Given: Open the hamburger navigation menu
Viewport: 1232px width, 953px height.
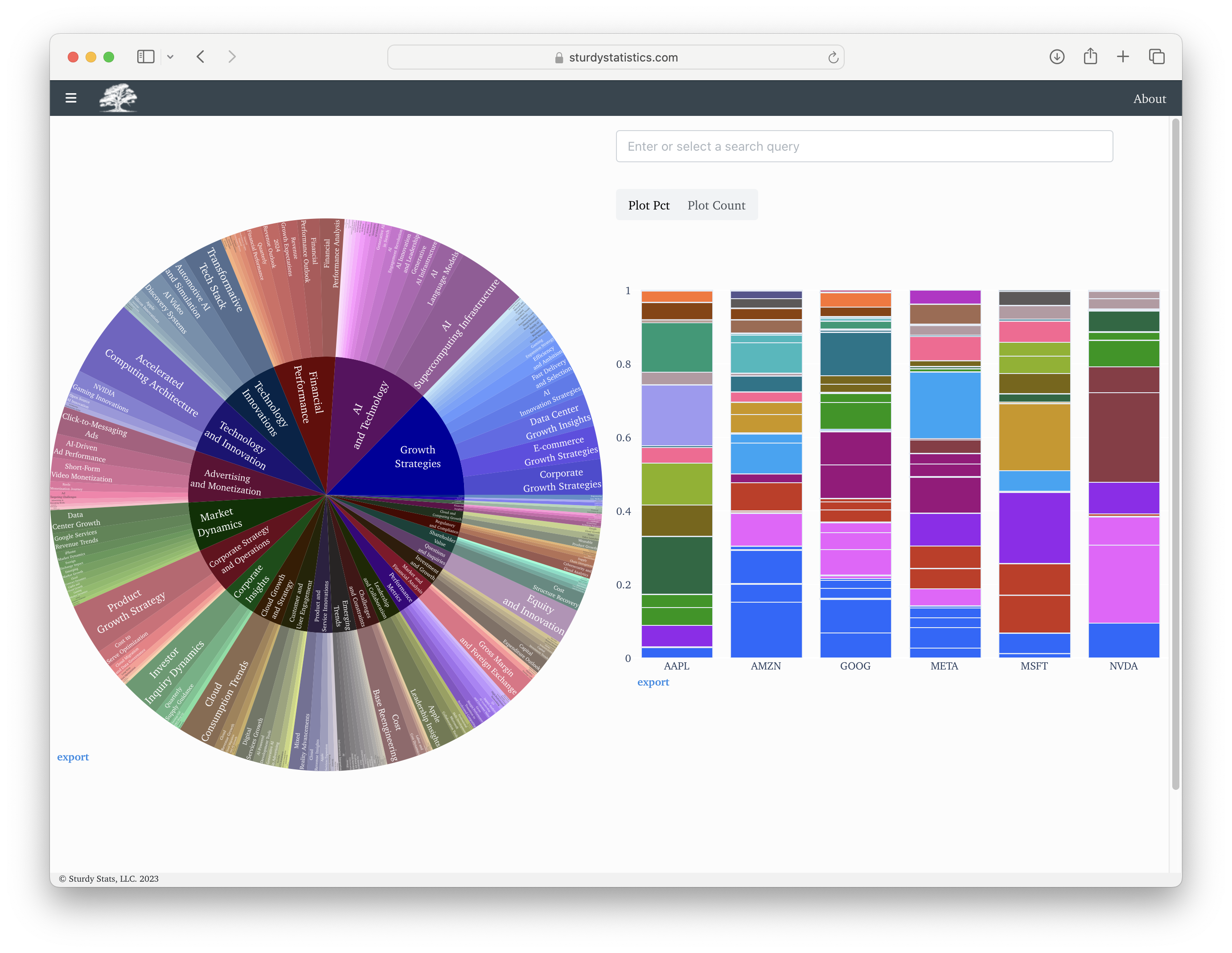Looking at the screenshot, I should click(71, 98).
